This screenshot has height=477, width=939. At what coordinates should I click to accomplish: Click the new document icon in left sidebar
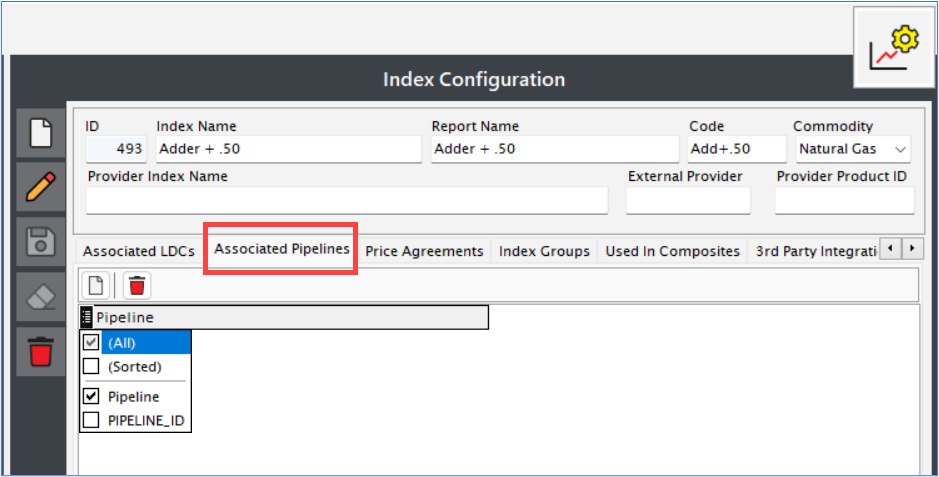click(x=41, y=133)
